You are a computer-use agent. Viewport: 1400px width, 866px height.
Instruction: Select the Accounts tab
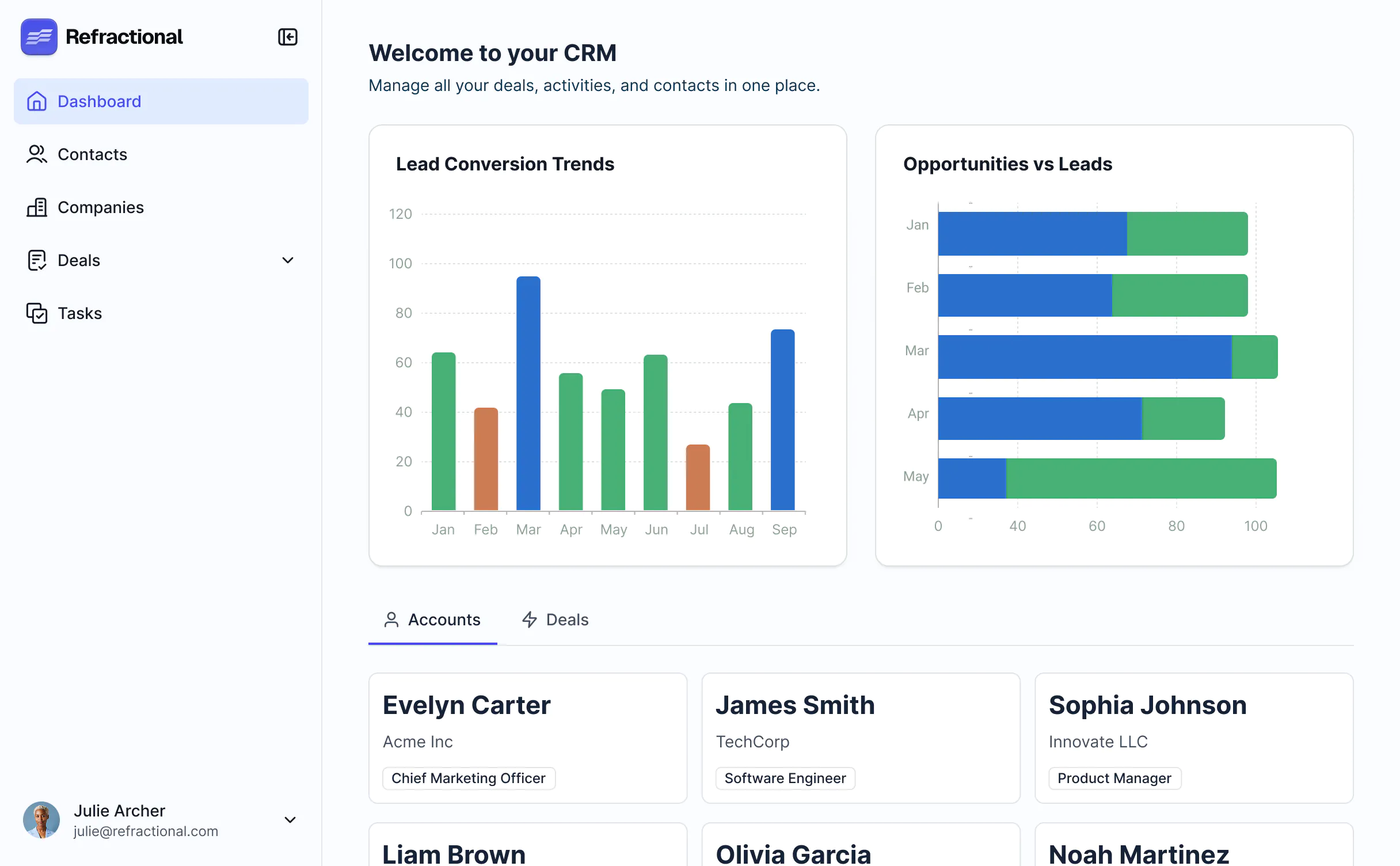click(x=433, y=620)
